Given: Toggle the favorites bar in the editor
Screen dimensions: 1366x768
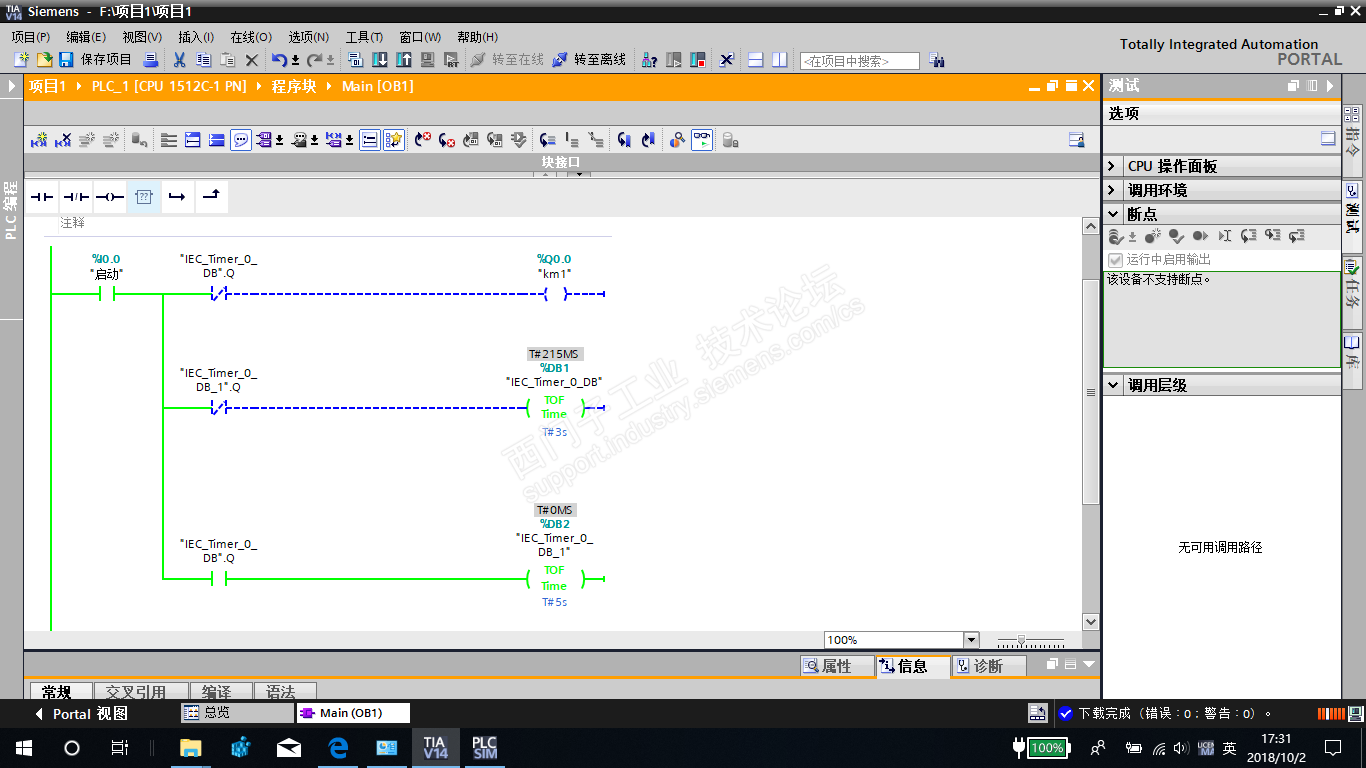Looking at the screenshot, I should coord(394,140).
